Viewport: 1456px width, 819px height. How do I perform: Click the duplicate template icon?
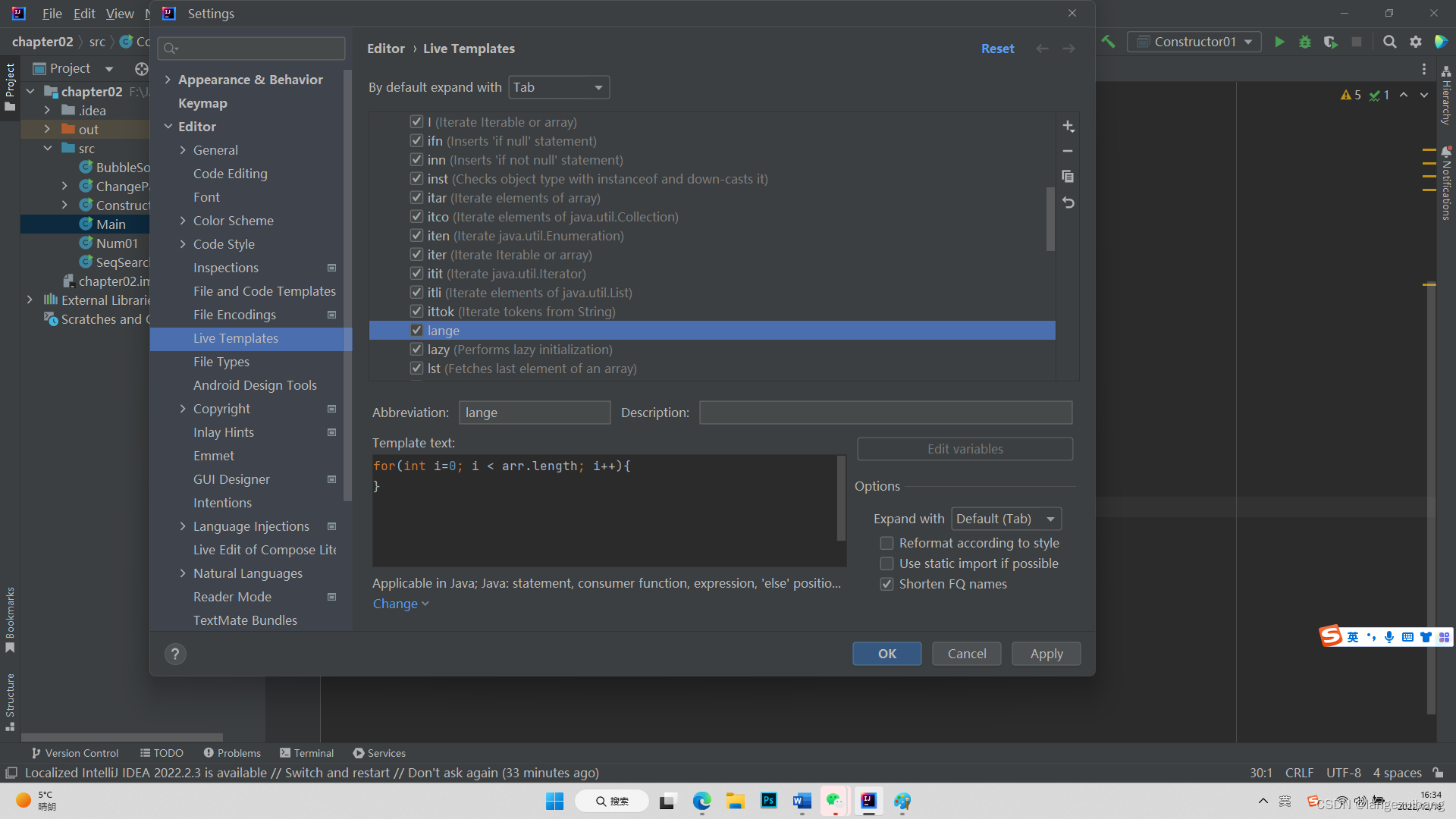[x=1068, y=177]
